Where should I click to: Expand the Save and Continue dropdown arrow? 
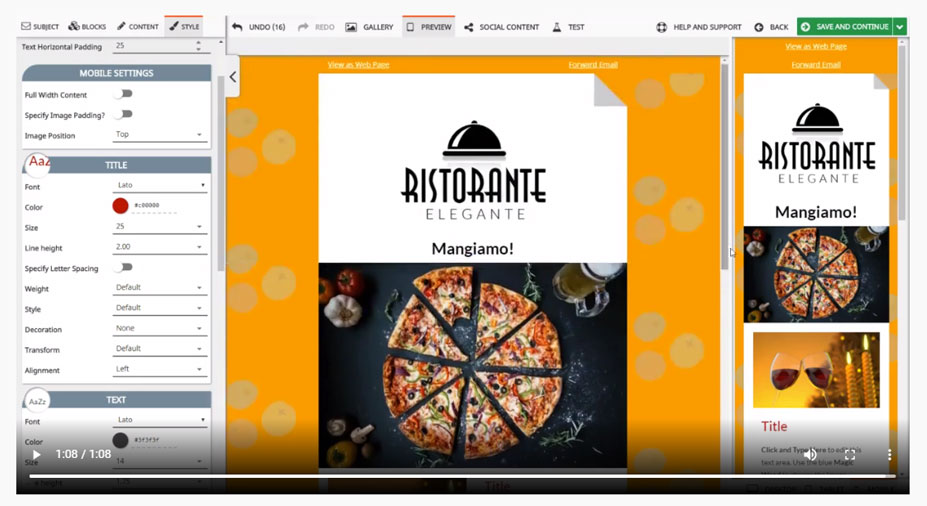(x=899, y=27)
